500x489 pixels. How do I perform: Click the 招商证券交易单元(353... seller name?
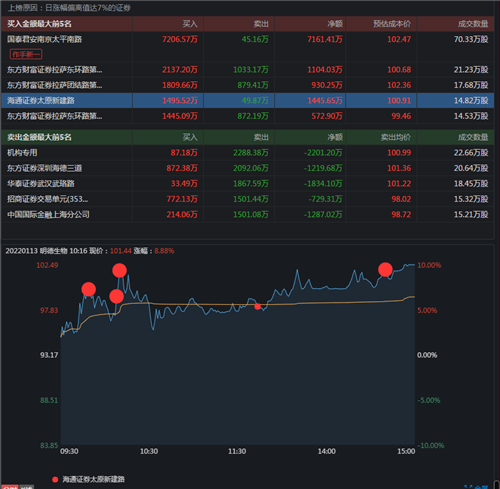[48, 199]
